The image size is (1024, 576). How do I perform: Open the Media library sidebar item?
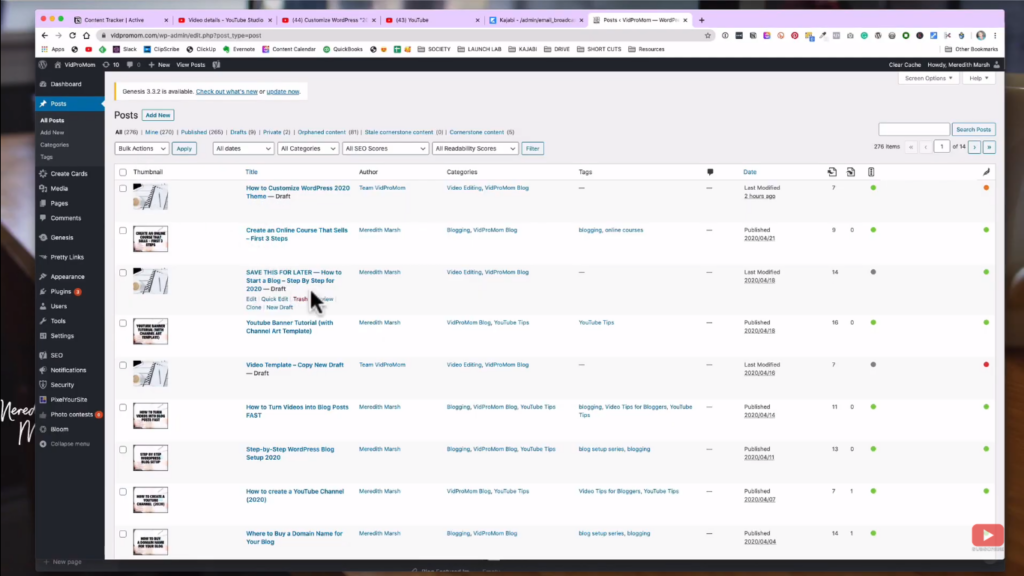(59, 188)
